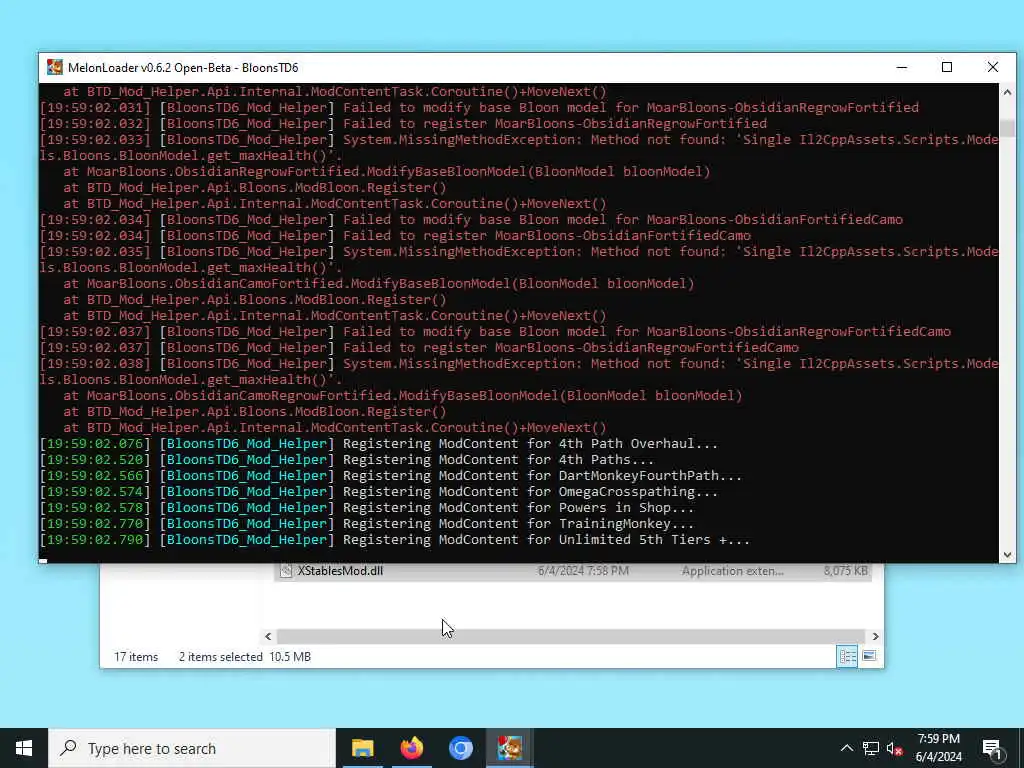Click console scrollbar down arrow
This screenshot has width=1024, height=768.
coord(1007,554)
